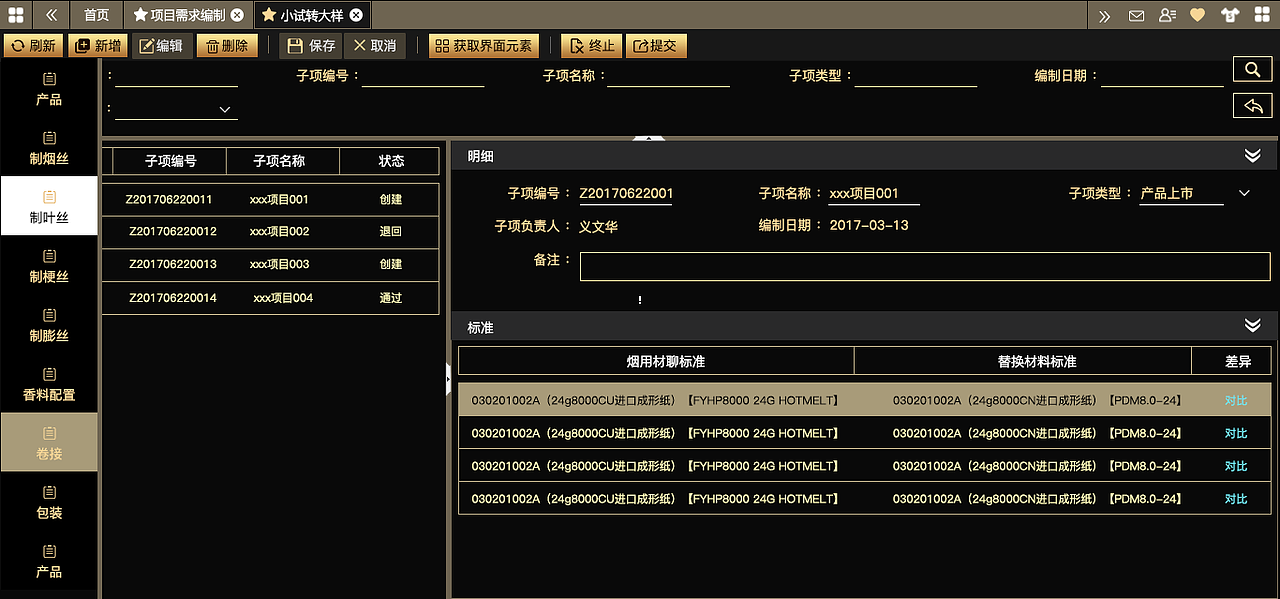This screenshot has height=599, width=1280.
Task: Click the 删除 delete icon
Action: [210, 45]
